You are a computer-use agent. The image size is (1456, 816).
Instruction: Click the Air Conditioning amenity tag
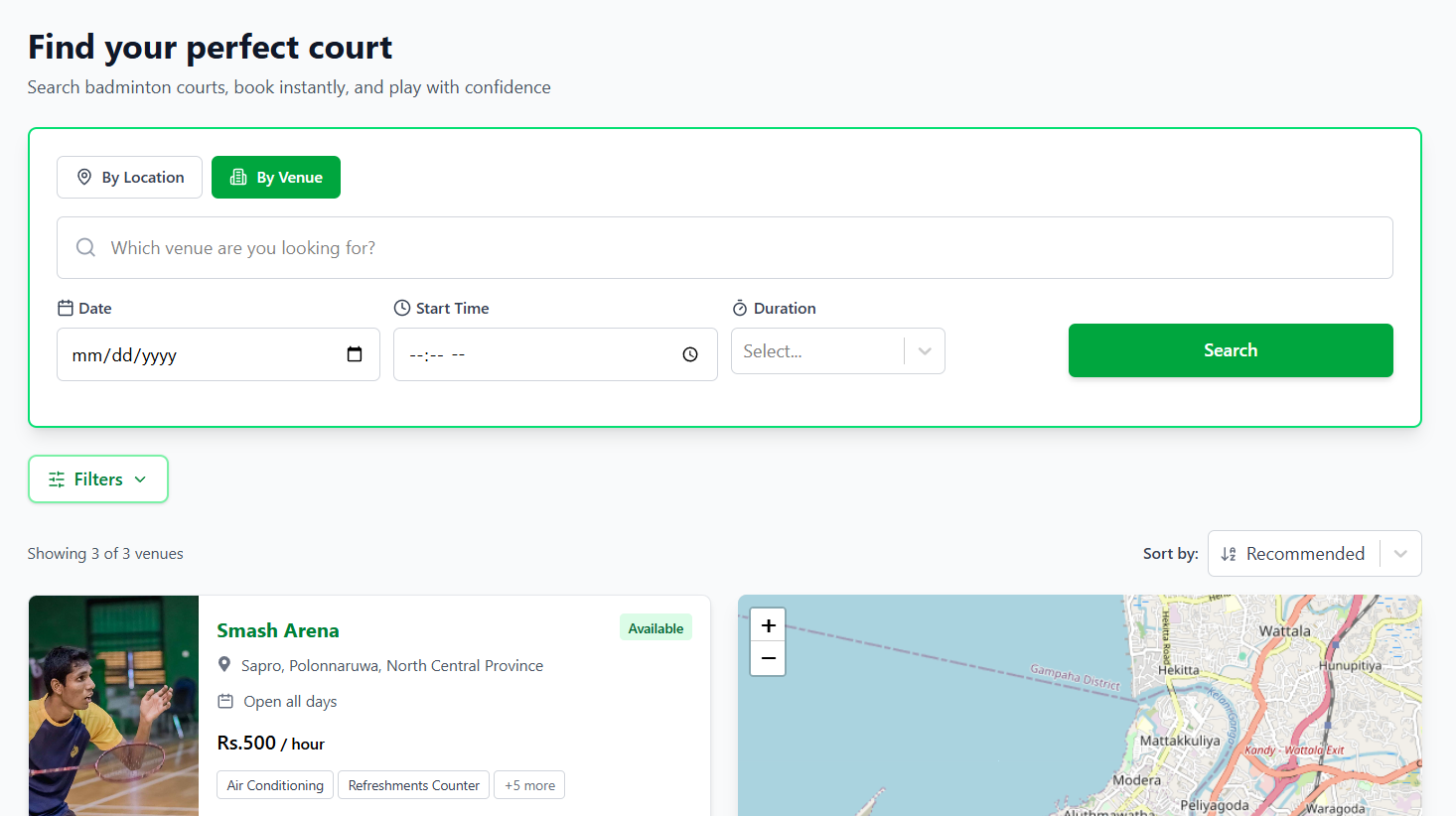(x=274, y=784)
